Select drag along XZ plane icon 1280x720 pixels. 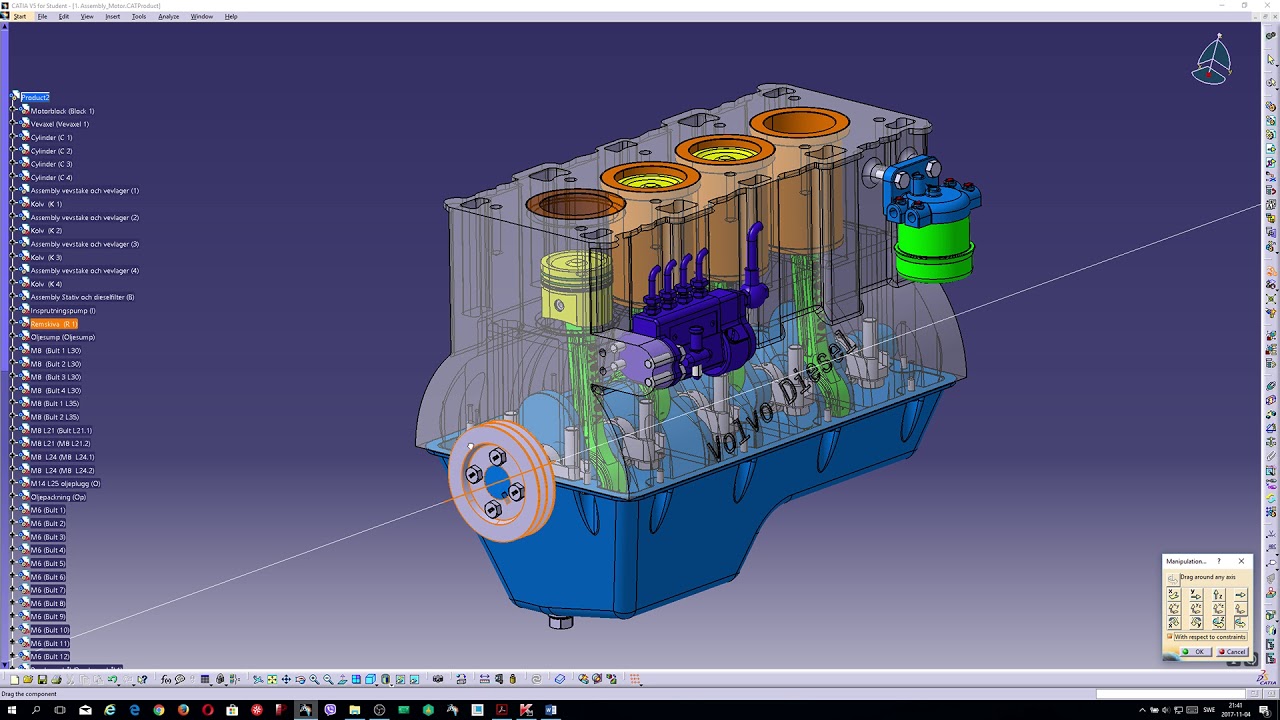[1219, 609]
